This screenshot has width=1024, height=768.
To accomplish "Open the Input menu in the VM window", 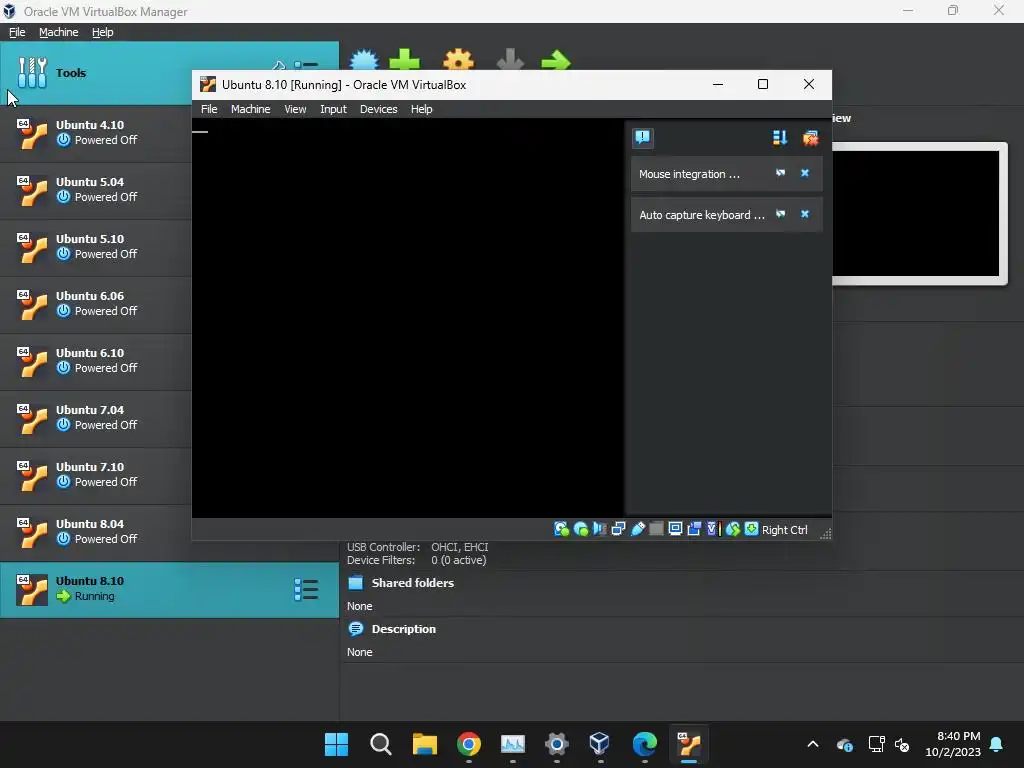I will tap(333, 109).
